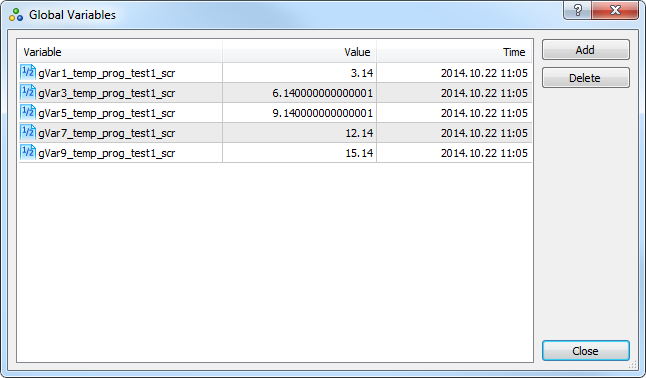Click the Global Variables title bar icon
This screenshot has height=378, width=646.
16,15
